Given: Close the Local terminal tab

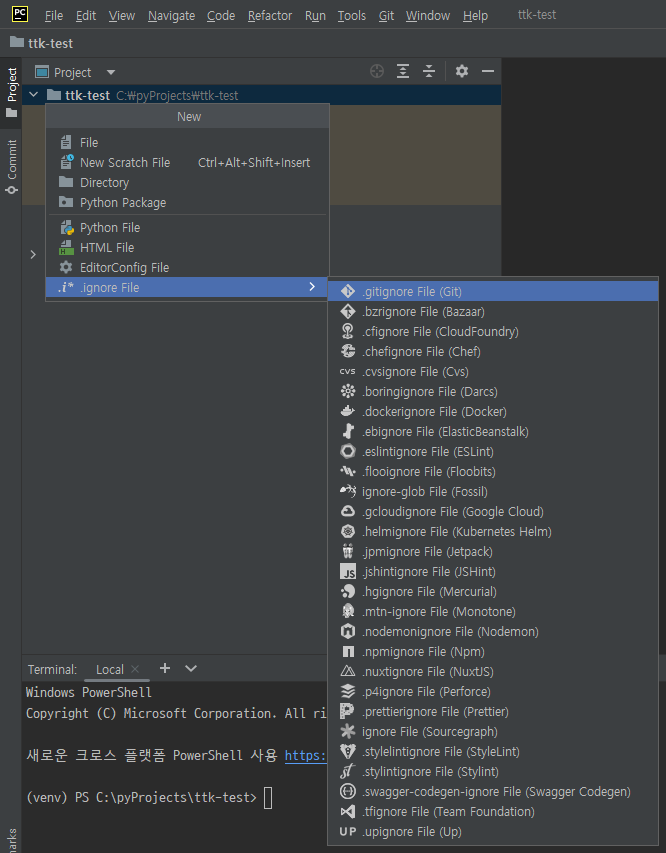Looking at the screenshot, I should (135, 669).
